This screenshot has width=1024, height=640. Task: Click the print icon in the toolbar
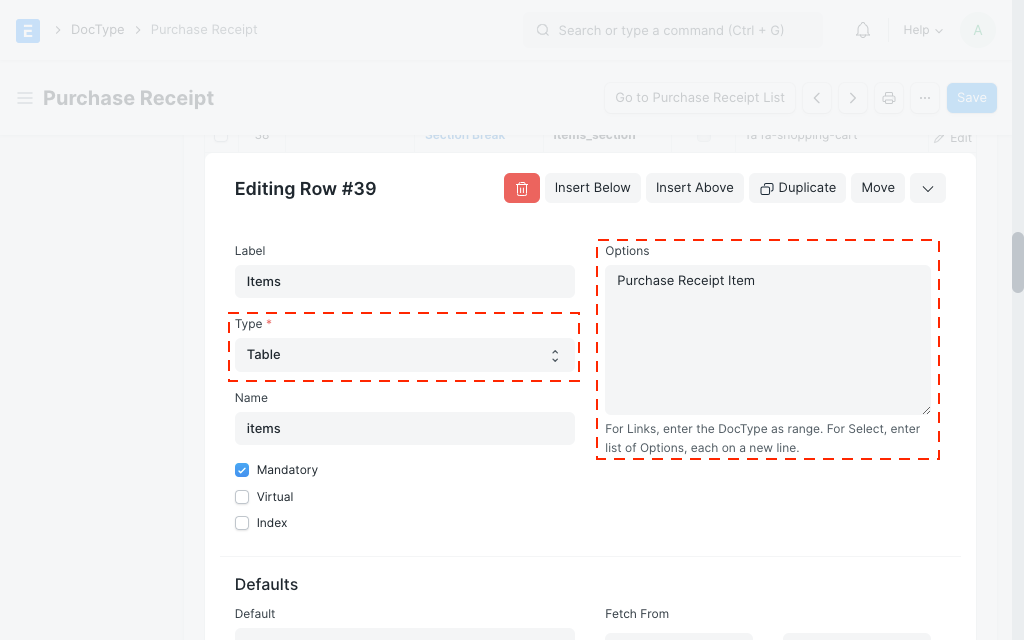(888, 98)
